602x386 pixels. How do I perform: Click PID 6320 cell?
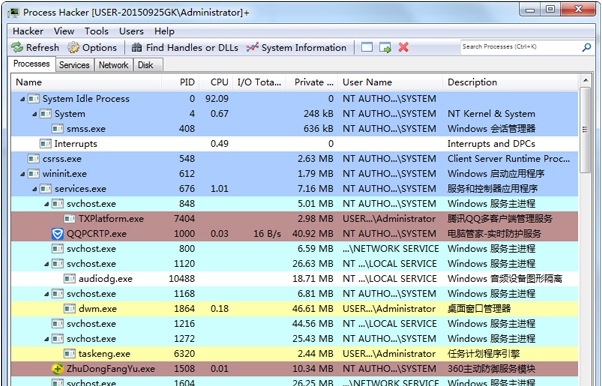184,354
